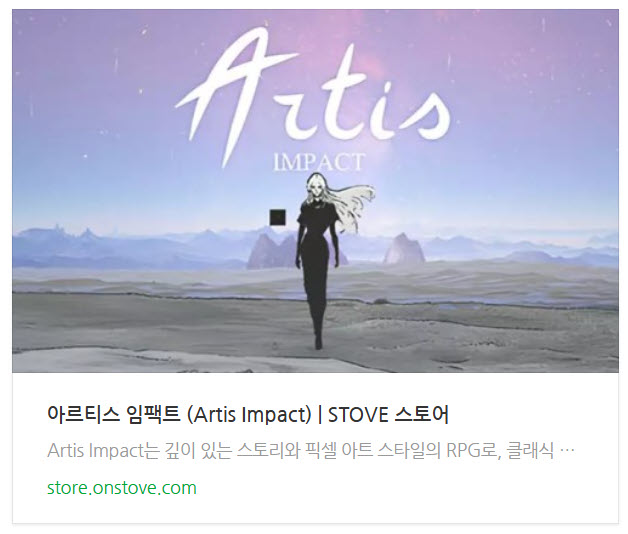628x534 pixels.
Task: Click the 'IMPACT' subtitle text in the banner
Action: tap(319, 163)
